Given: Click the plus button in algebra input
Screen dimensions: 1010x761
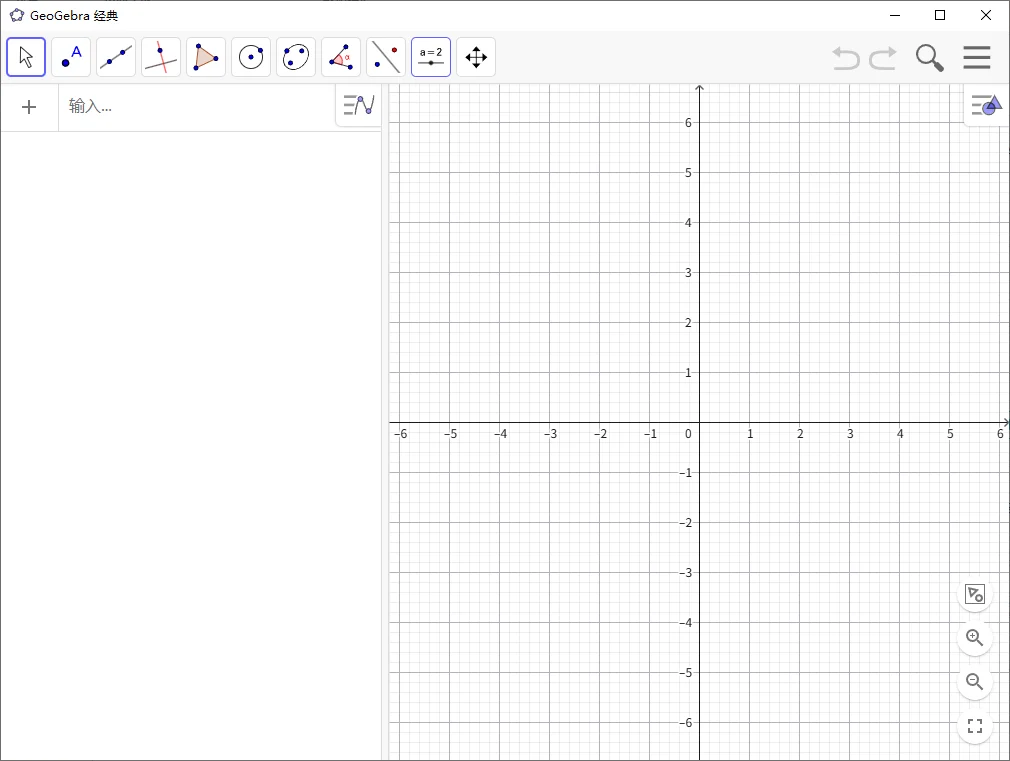Looking at the screenshot, I should click(x=29, y=107).
